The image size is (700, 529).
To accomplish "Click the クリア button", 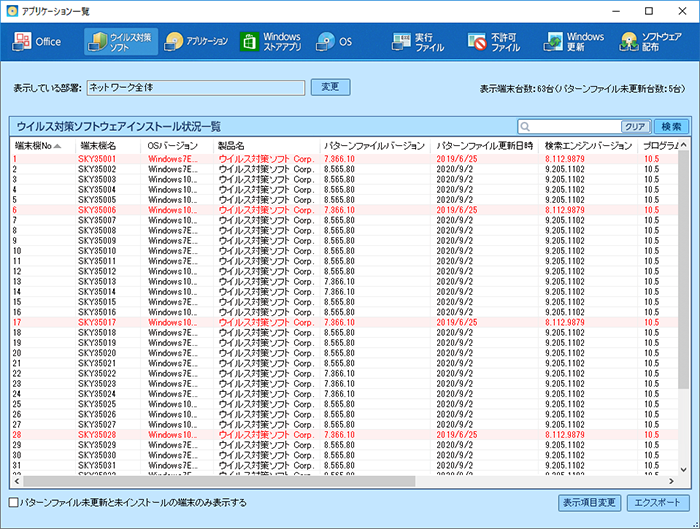I will (636, 127).
